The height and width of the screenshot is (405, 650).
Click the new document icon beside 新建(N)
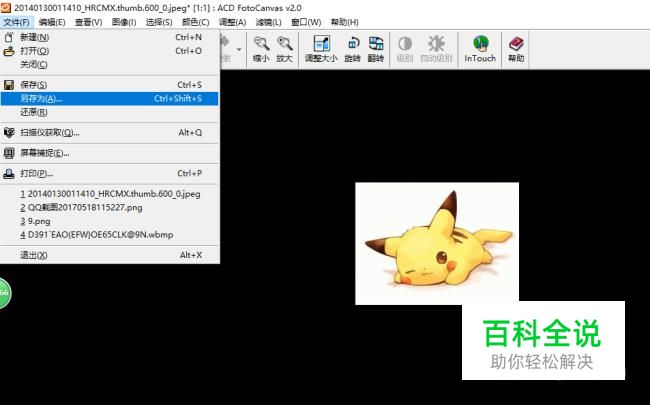pyautogui.click(x=9, y=37)
